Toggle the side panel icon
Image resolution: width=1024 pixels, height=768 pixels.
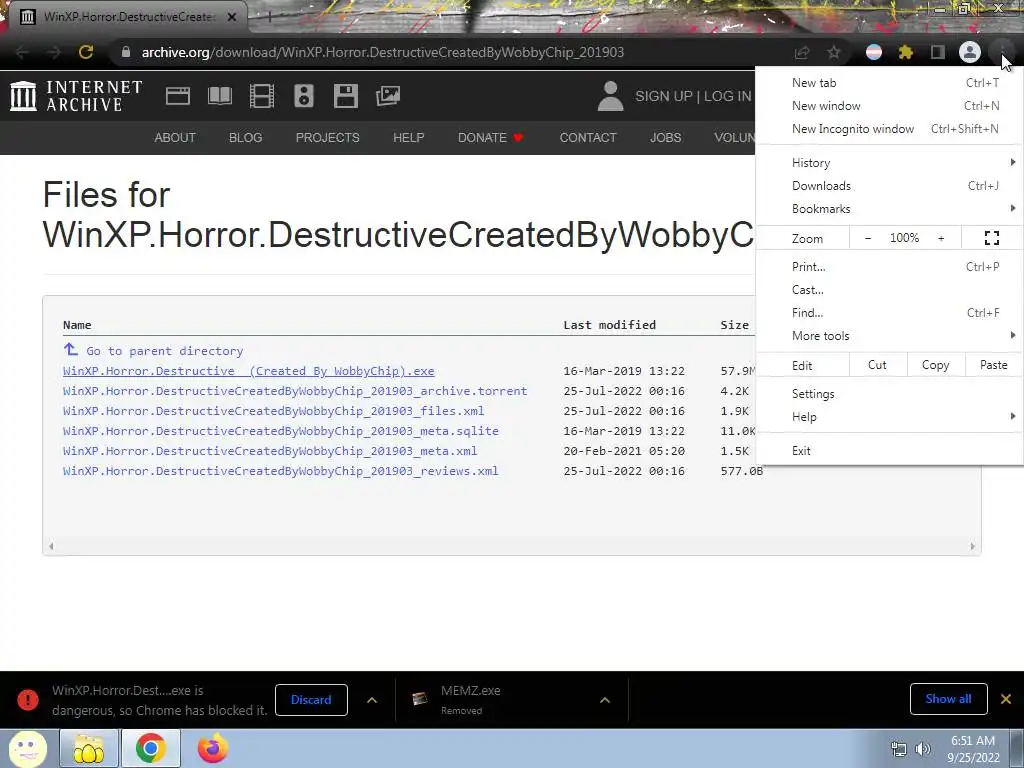point(938,52)
